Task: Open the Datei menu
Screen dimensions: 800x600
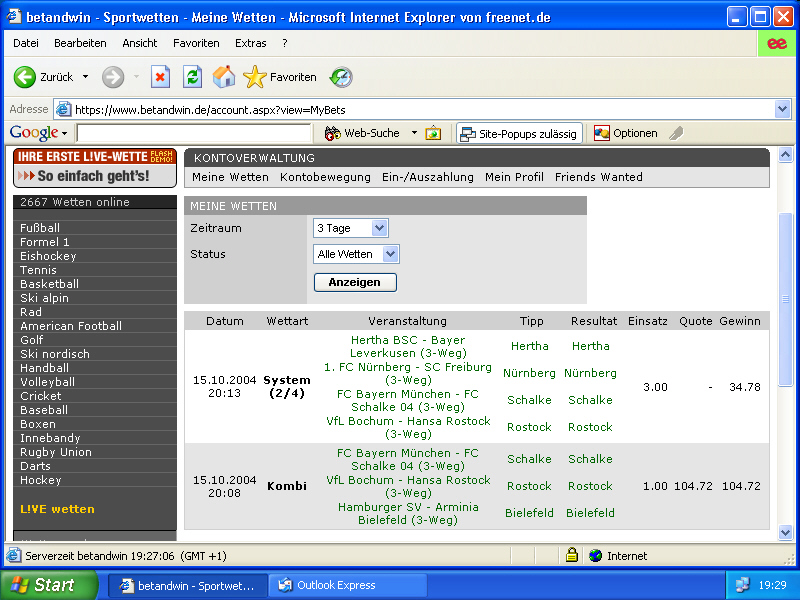Action: [x=26, y=43]
